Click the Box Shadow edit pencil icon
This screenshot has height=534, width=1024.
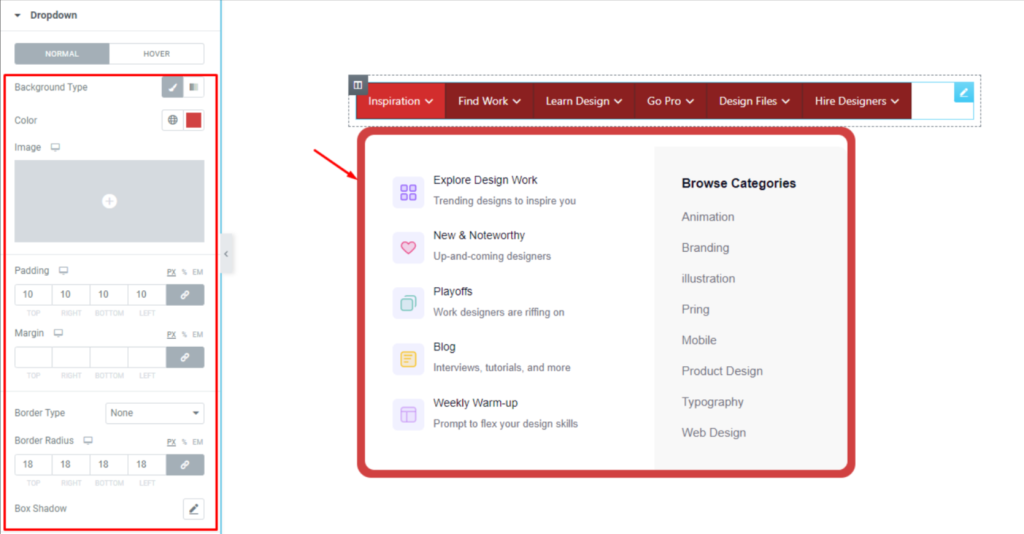[x=194, y=509]
